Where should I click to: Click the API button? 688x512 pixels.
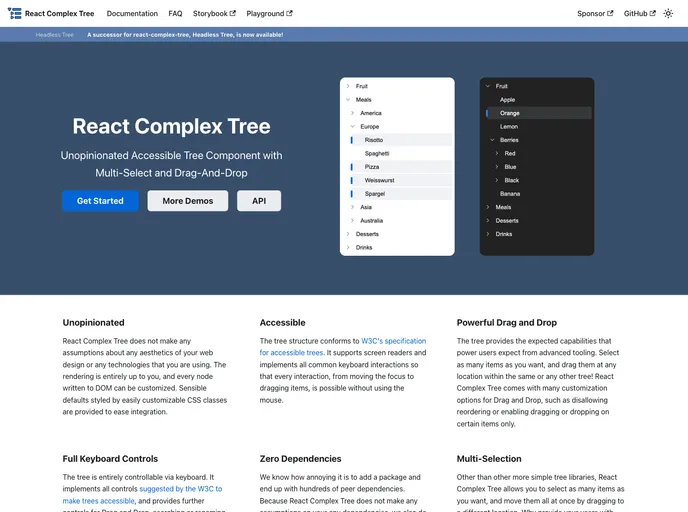tap(259, 201)
